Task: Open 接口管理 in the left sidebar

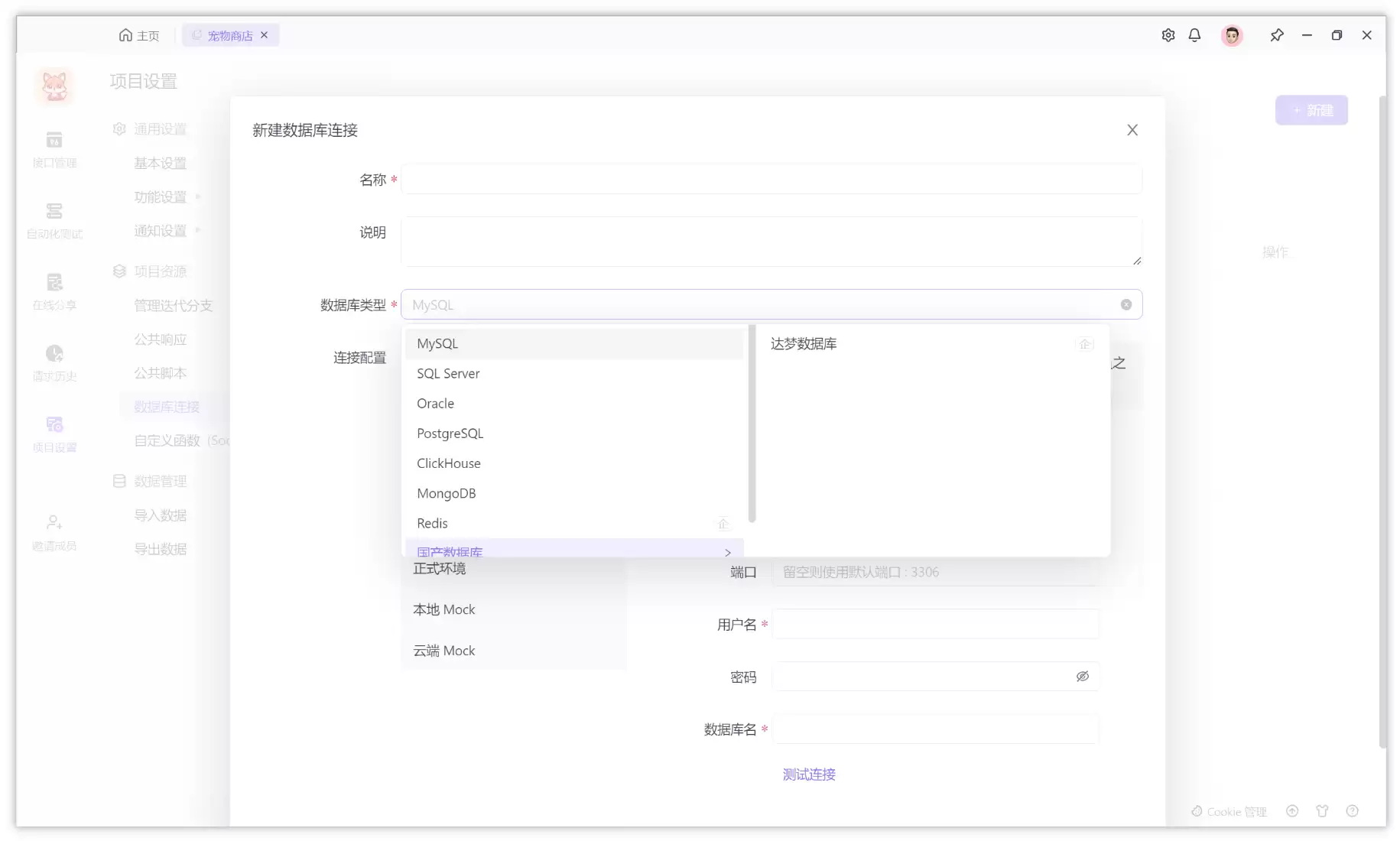Action: click(x=54, y=149)
